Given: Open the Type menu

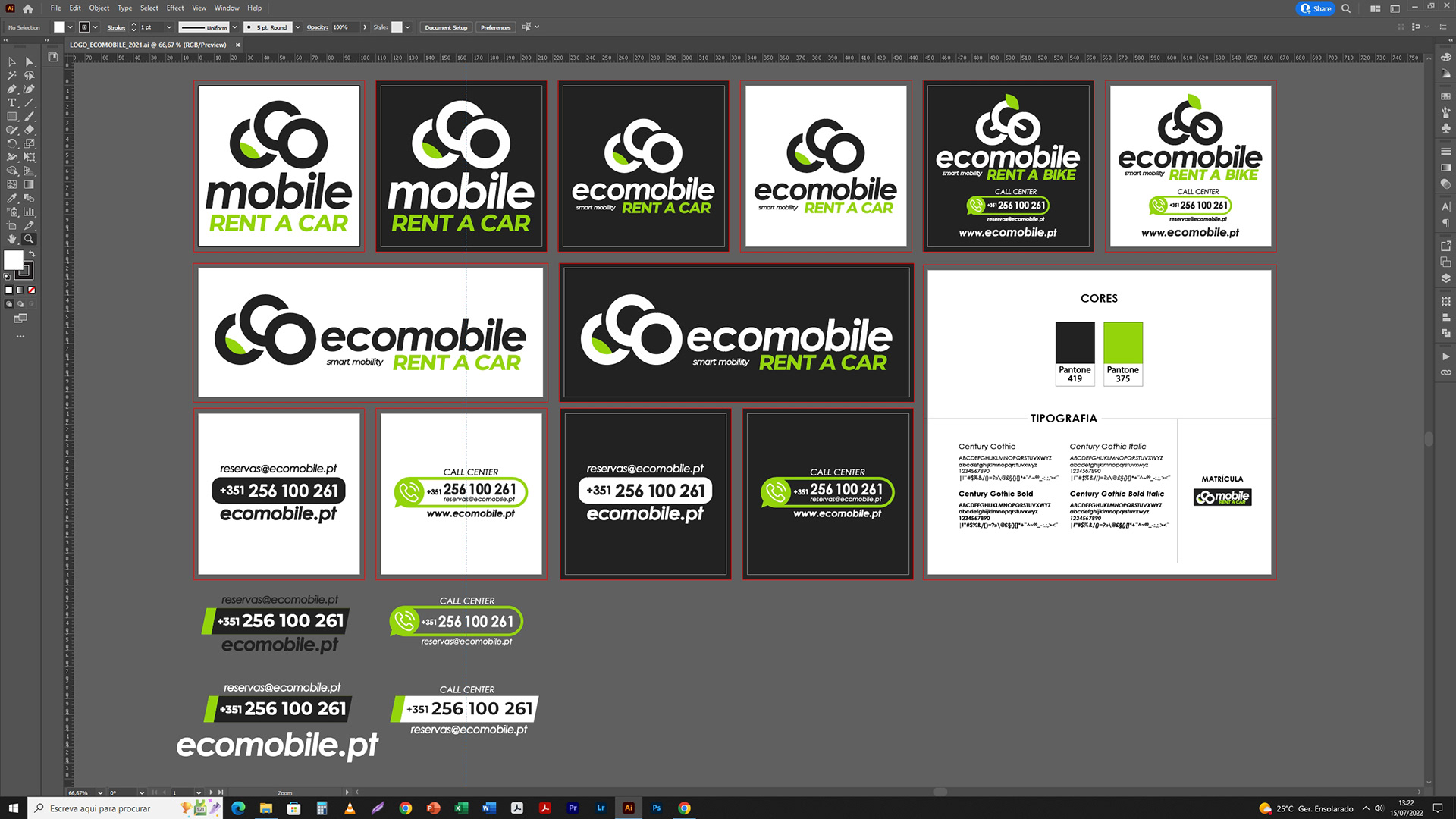Looking at the screenshot, I should [x=124, y=8].
